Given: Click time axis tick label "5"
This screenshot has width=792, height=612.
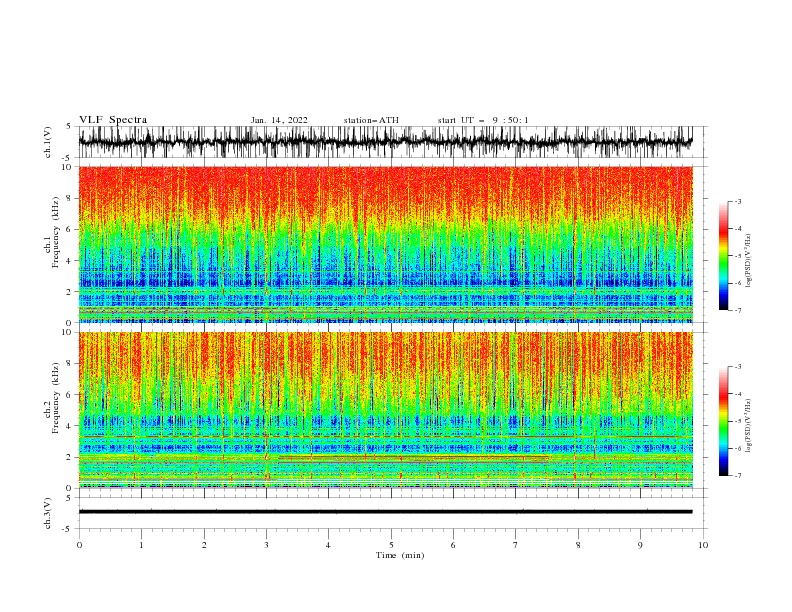Looking at the screenshot, I should click(391, 545).
